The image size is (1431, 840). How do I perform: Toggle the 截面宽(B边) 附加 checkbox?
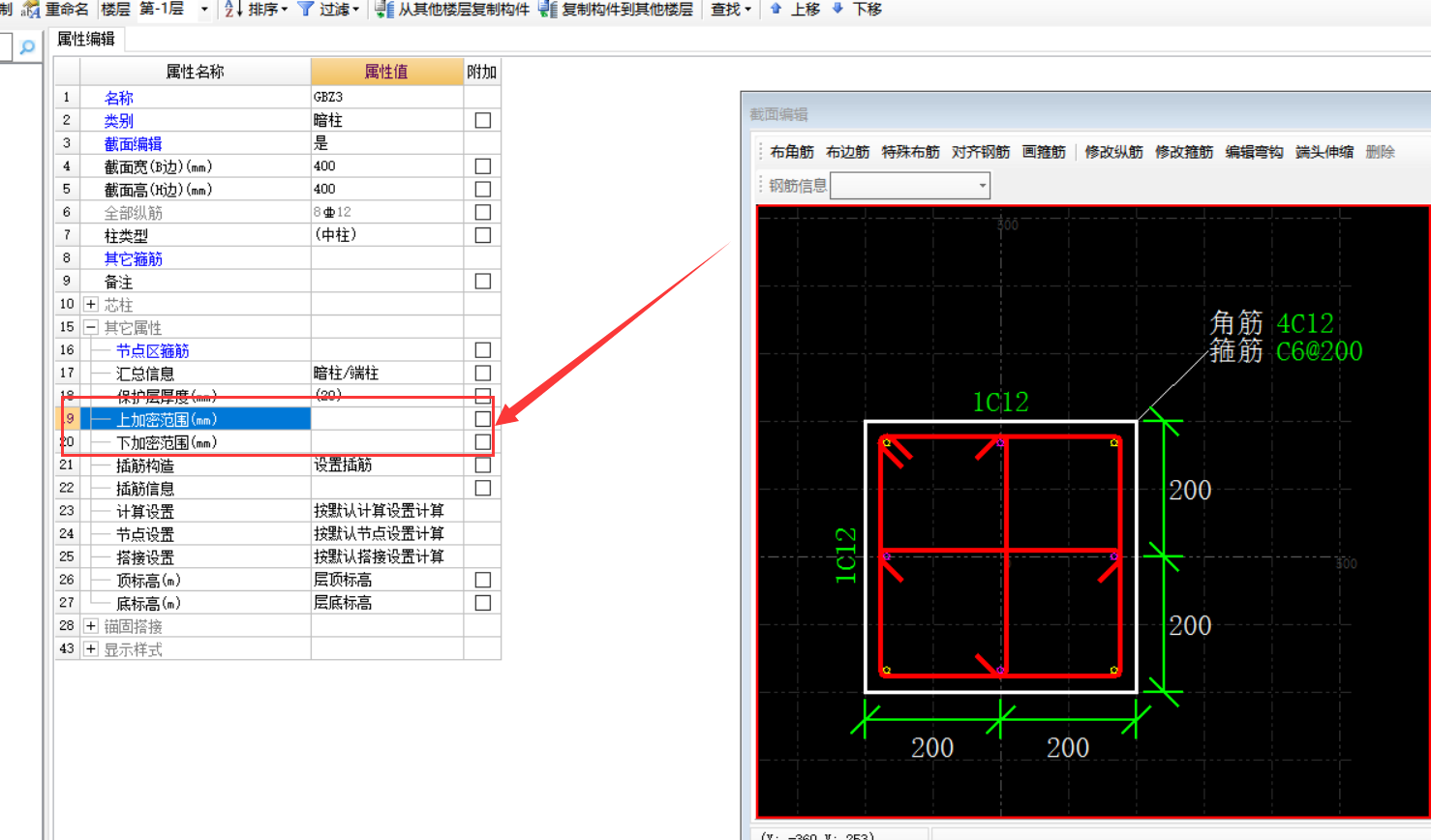[x=483, y=166]
